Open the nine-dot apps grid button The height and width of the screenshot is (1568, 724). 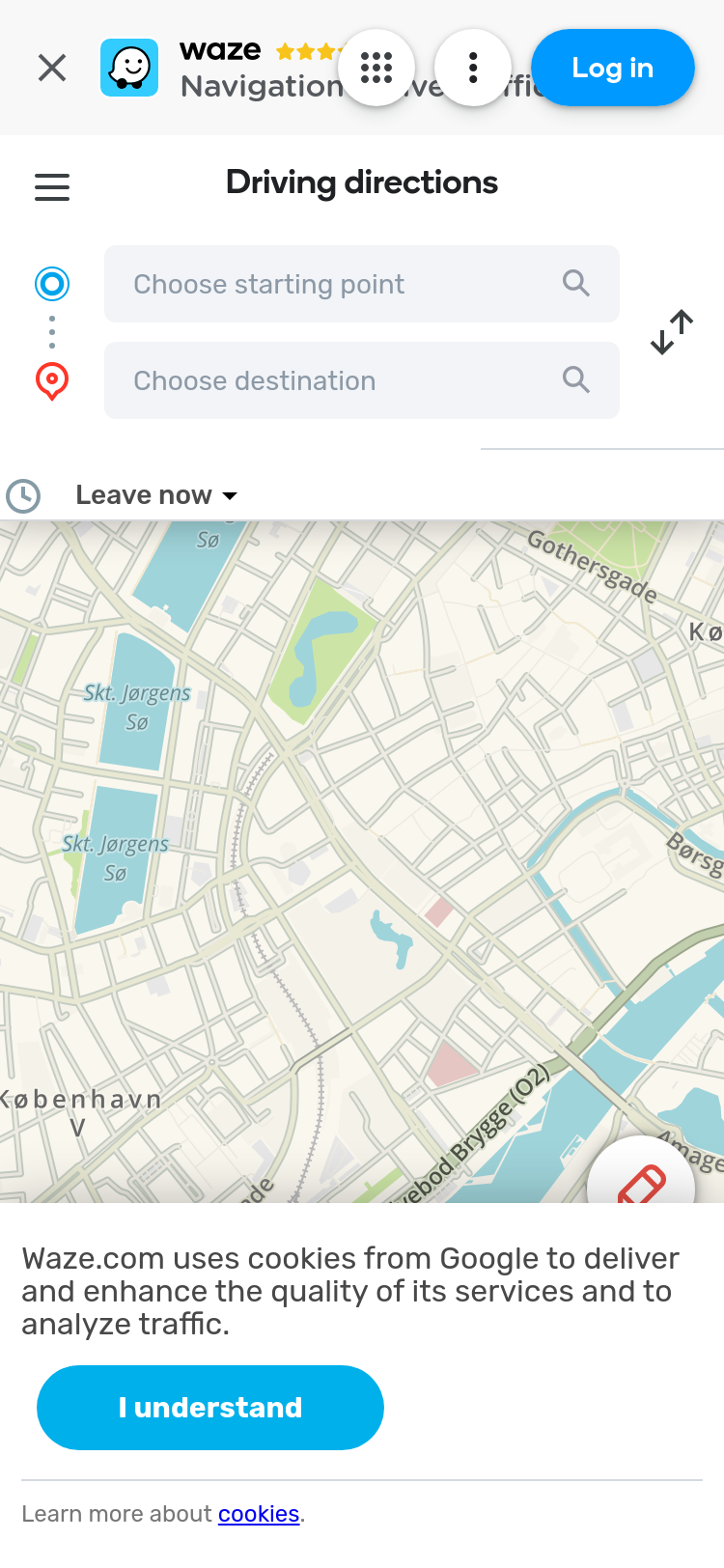coord(376,68)
